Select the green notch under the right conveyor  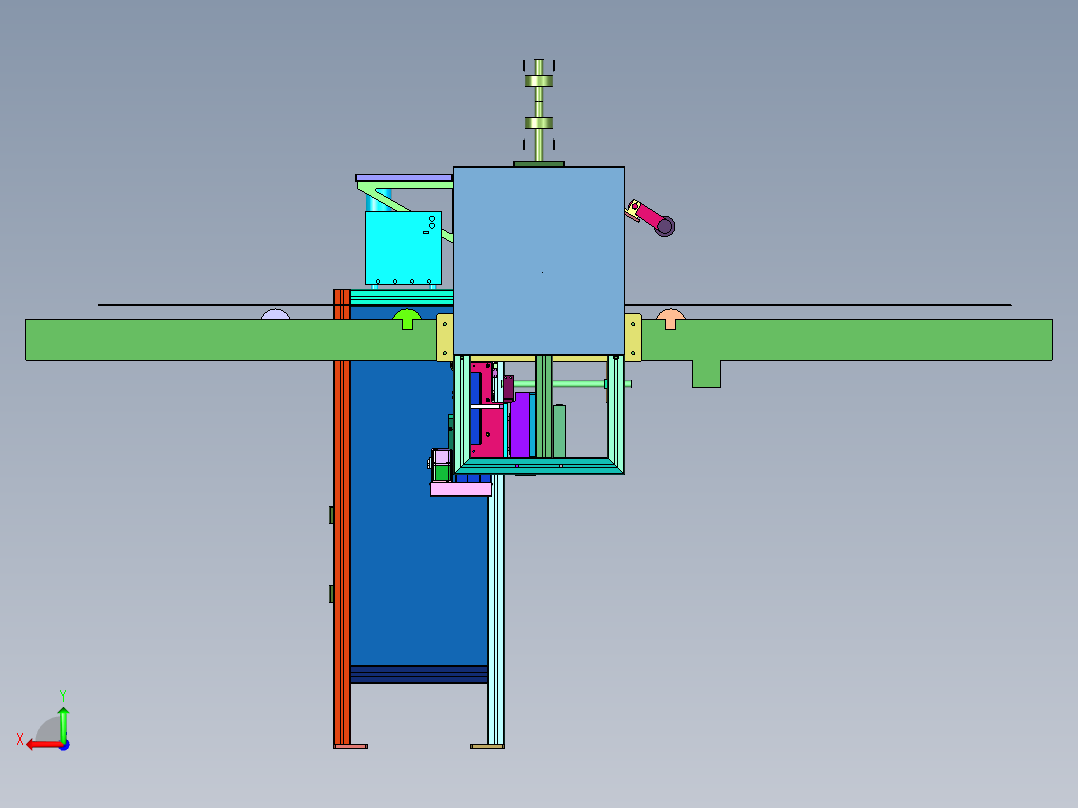tap(706, 373)
